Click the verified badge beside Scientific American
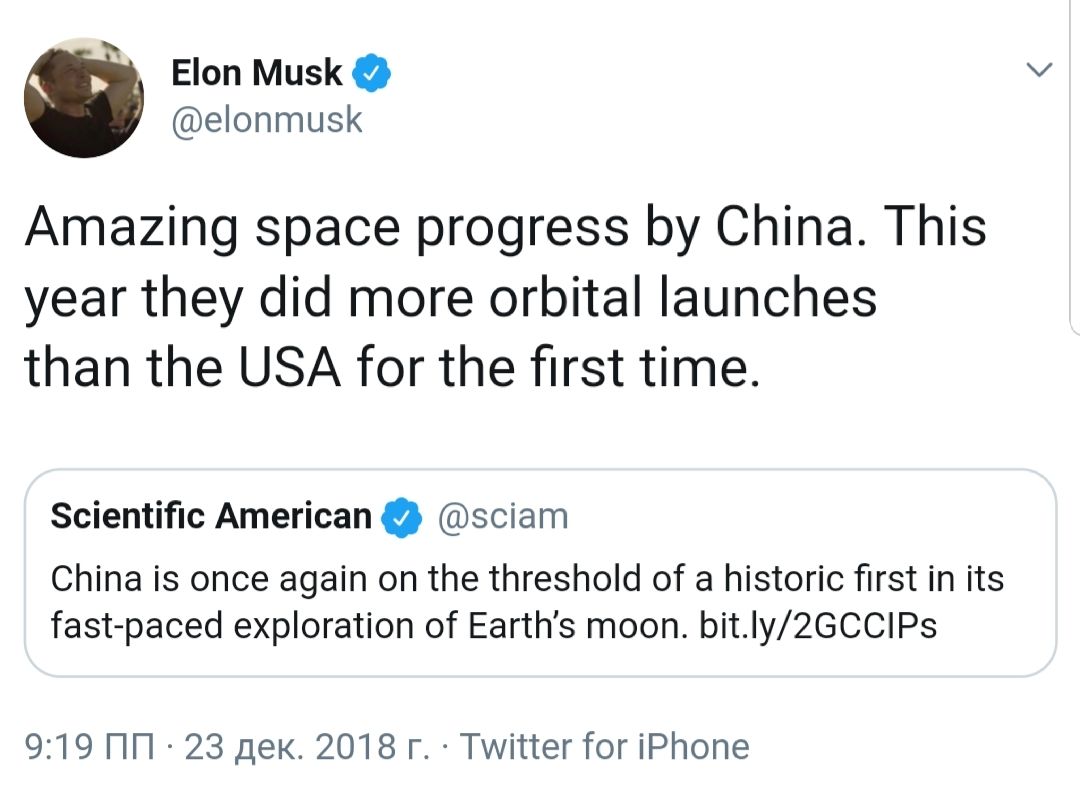The image size is (1080, 793). [x=402, y=517]
